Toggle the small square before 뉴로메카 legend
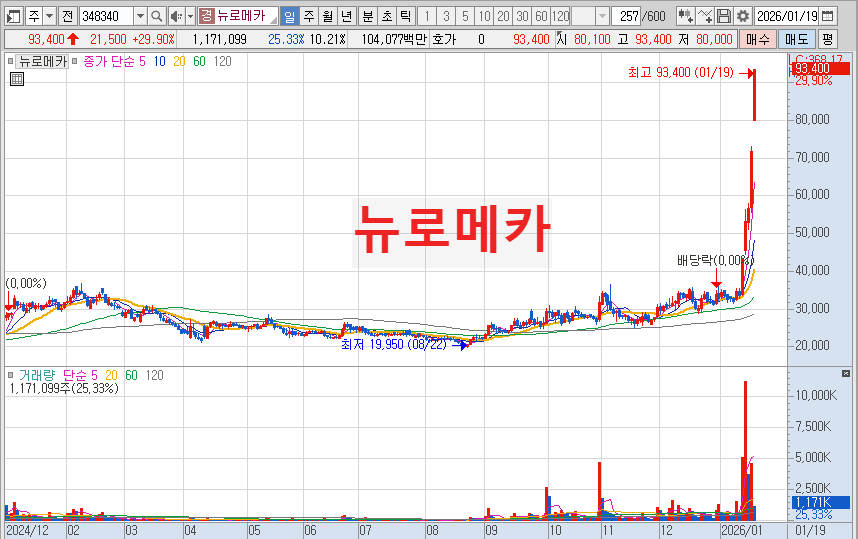 pos(10,61)
